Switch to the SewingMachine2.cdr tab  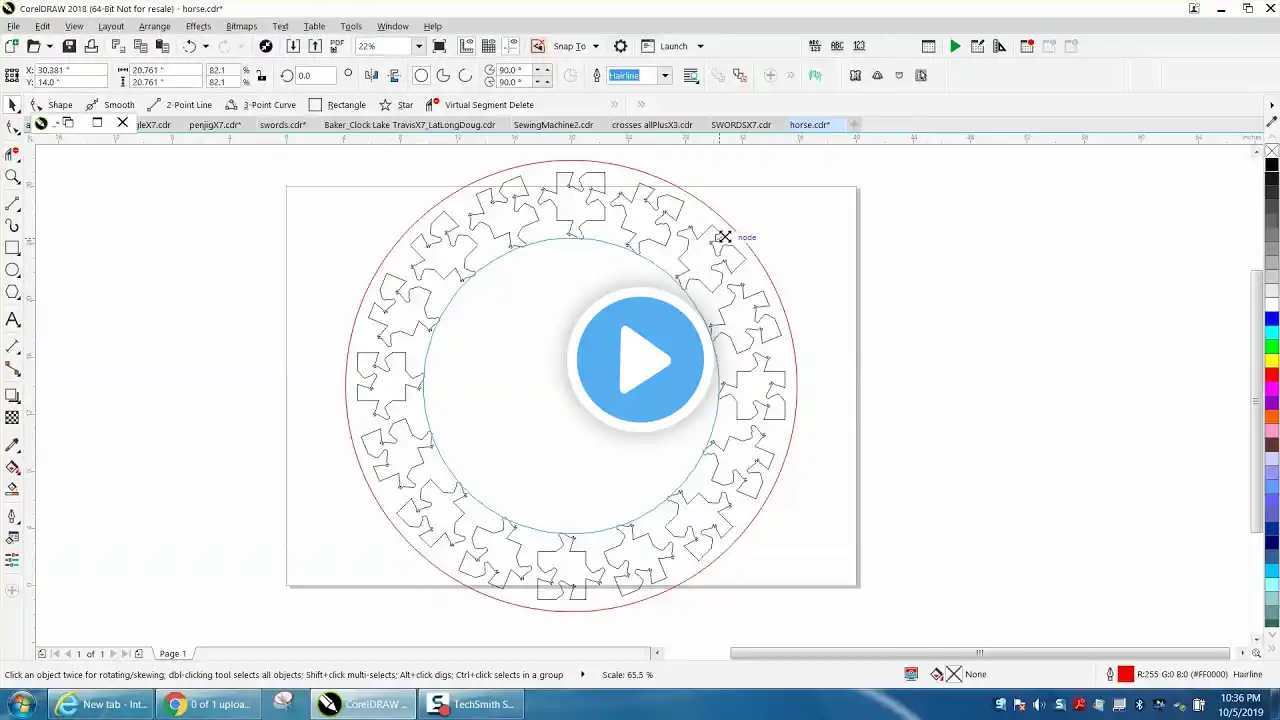tap(553, 125)
